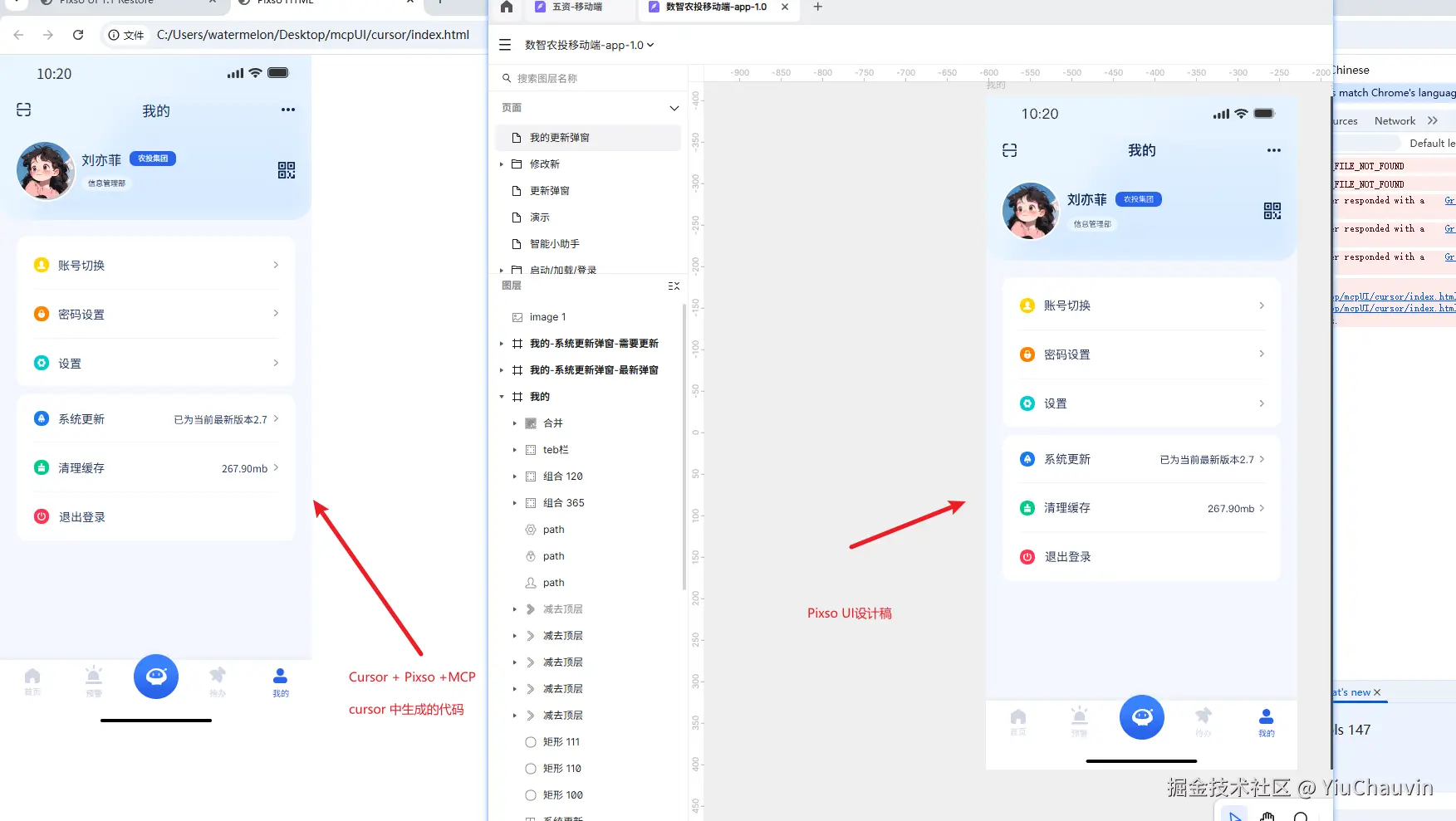Close the What's new drawer tab
This screenshot has height=821, width=1456.
1377,692
